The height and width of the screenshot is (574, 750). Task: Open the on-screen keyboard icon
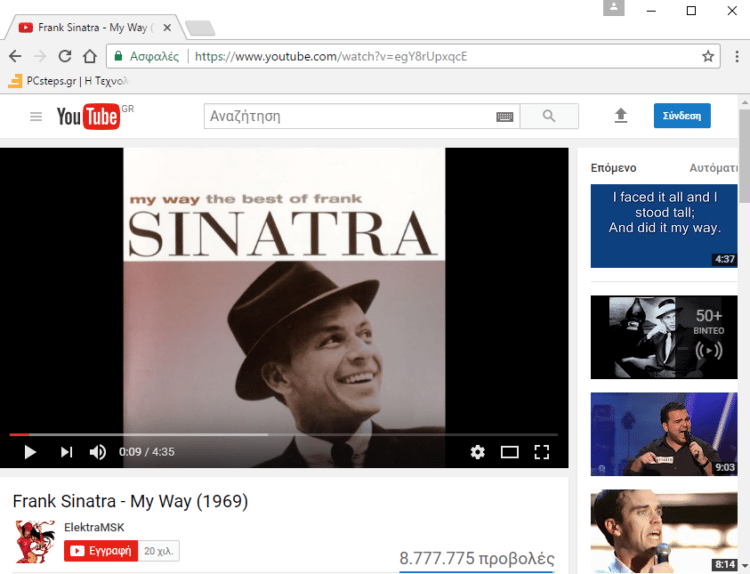click(x=505, y=117)
